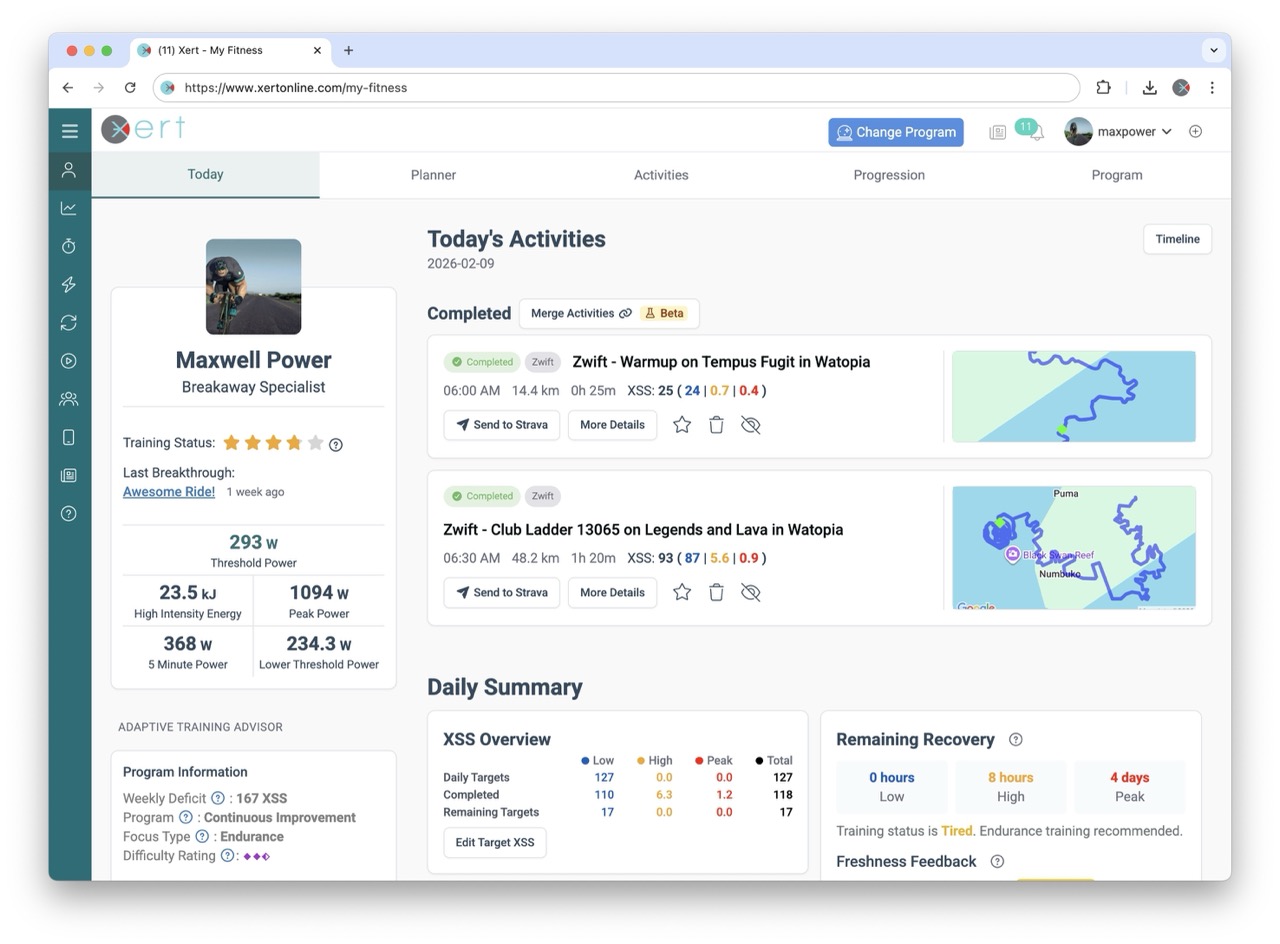This screenshot has width=1280, height=944.
Task: Open the stopwatch icon in the sidebar
Action: 69,247
